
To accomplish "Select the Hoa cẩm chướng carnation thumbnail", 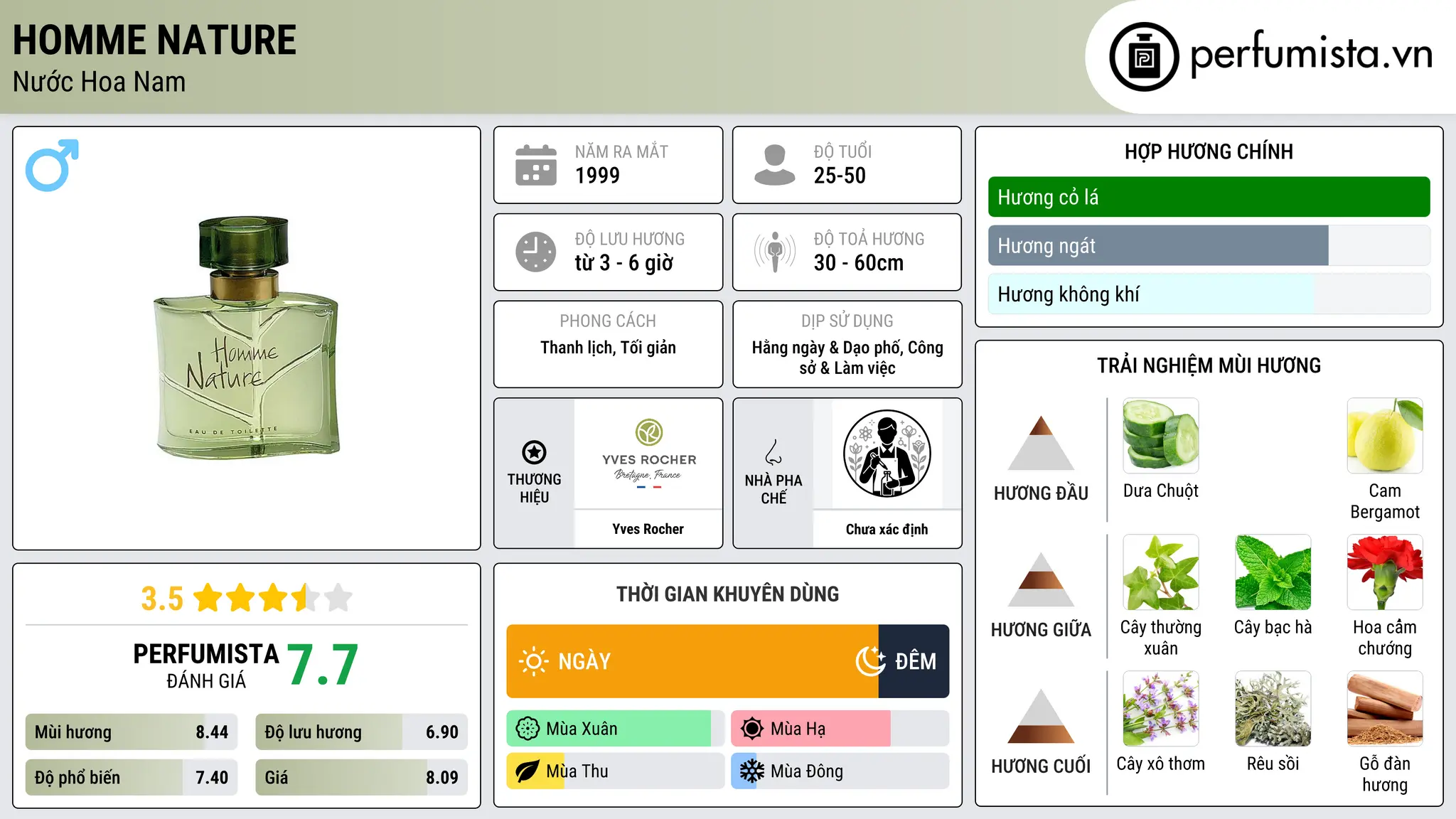I will pyautogui.click(x=1385, y=572).
